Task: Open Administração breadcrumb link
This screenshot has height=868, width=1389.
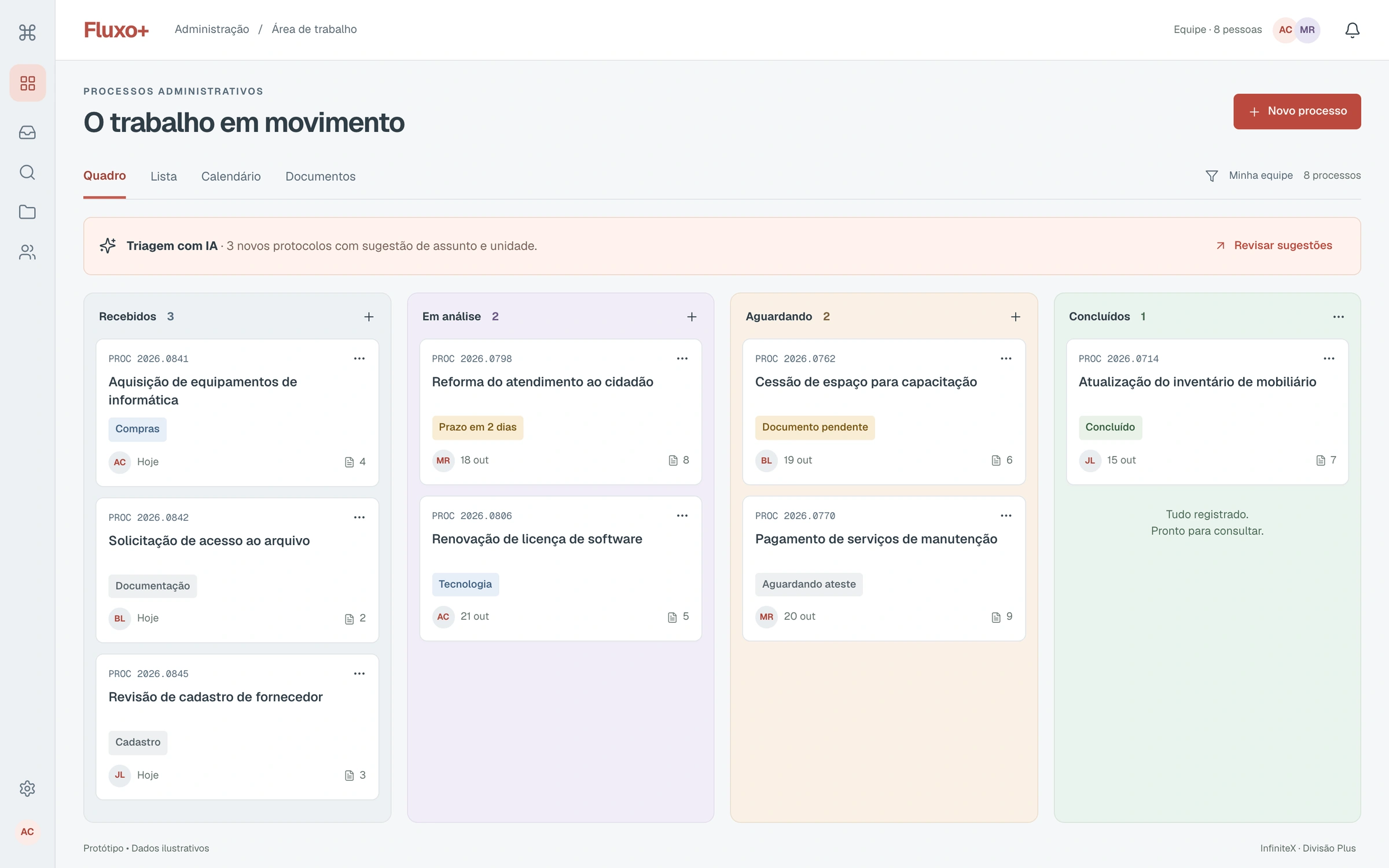Action: (x=212, y=29)
